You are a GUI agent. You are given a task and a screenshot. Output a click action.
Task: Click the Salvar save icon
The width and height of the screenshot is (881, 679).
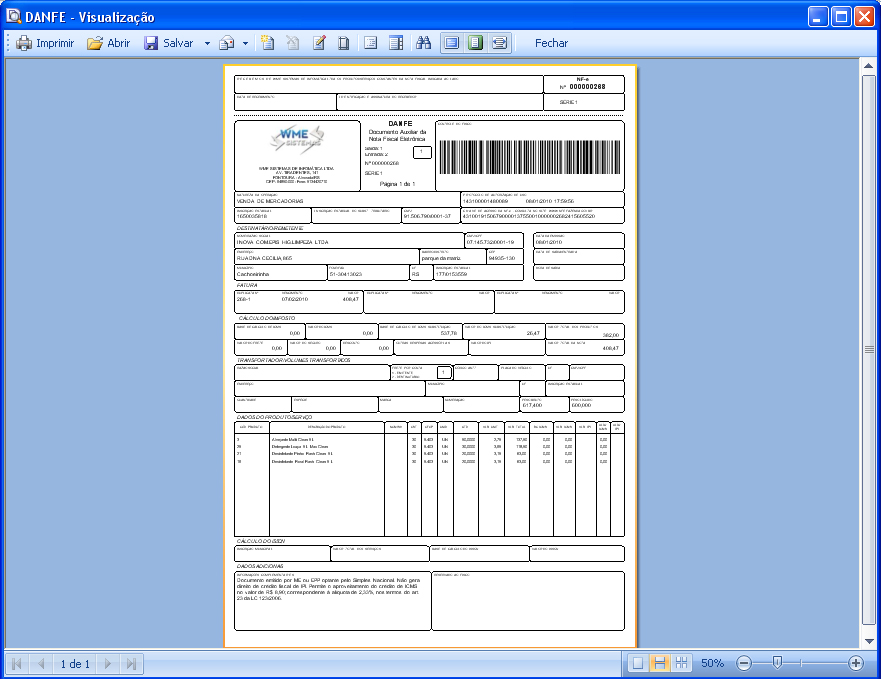coord(151,44)
